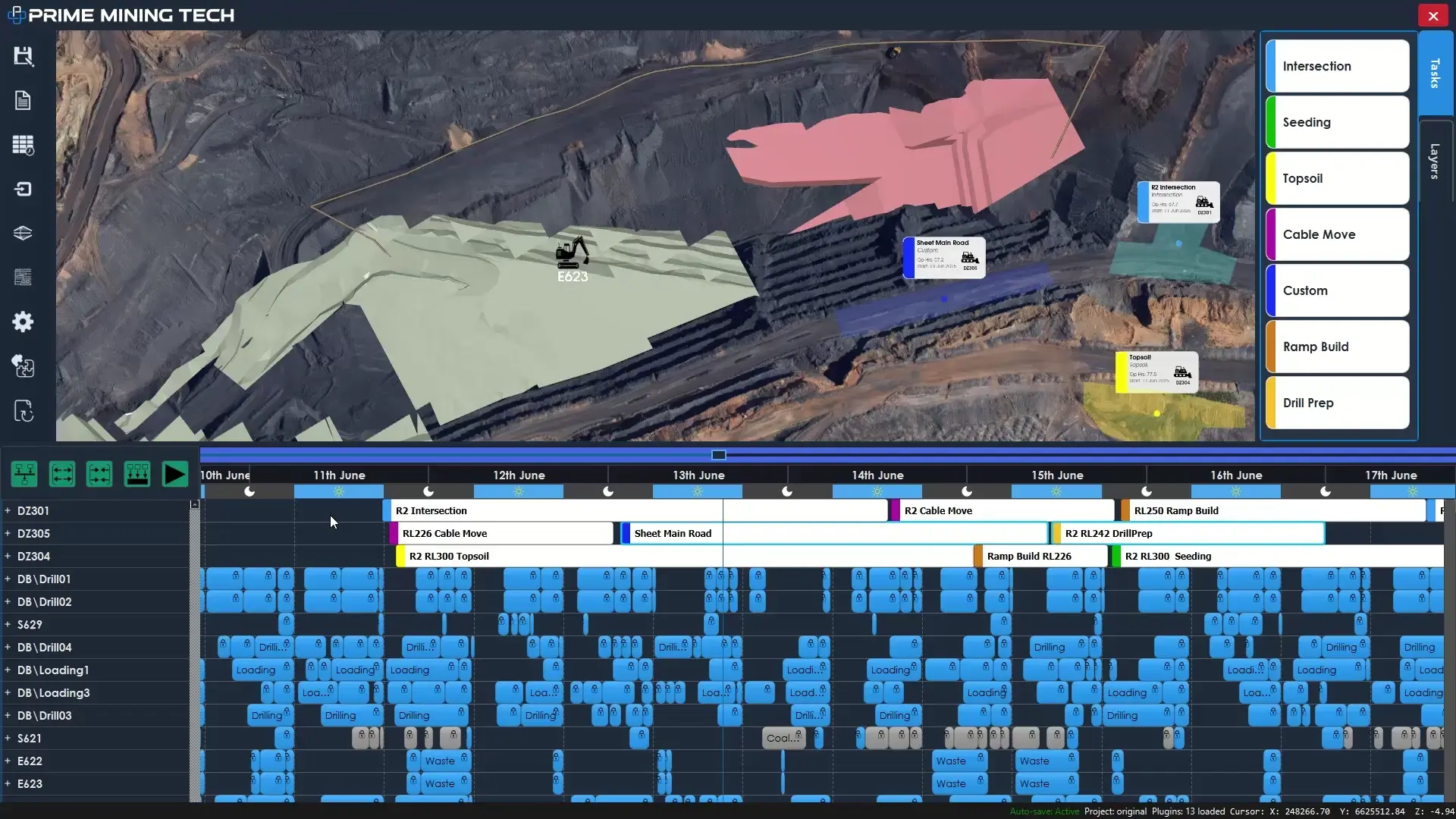Select the Cable Move task type
This screenshot has width=1456, height=819.
tap(1338, 234)
